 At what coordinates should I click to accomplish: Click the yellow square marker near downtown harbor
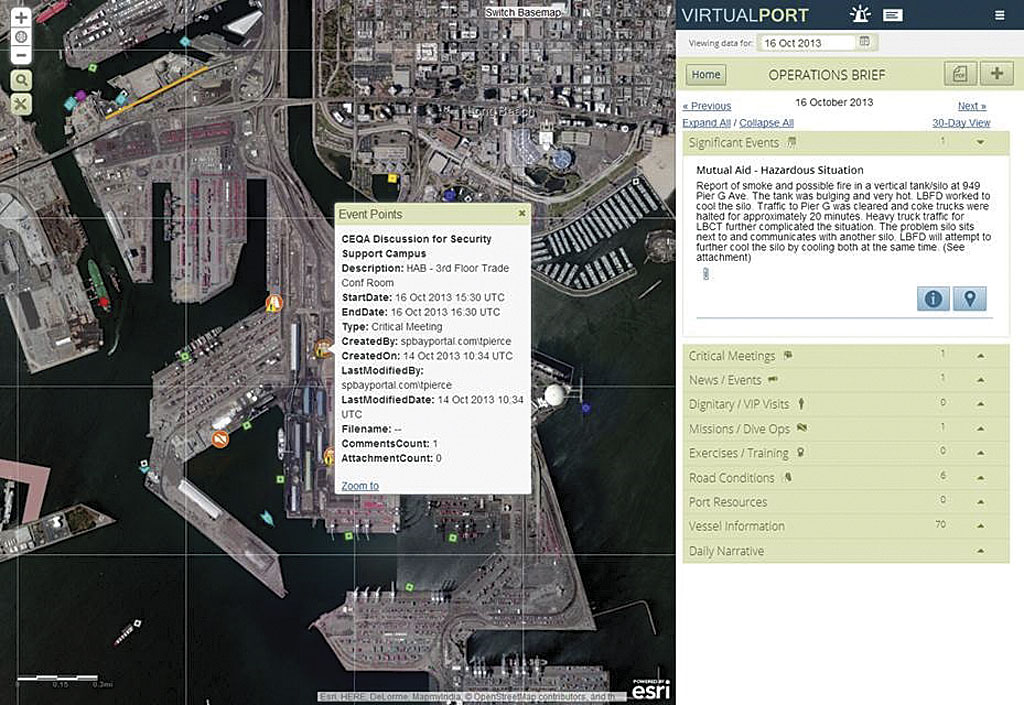pyautogui.click(x=392, y=178)
